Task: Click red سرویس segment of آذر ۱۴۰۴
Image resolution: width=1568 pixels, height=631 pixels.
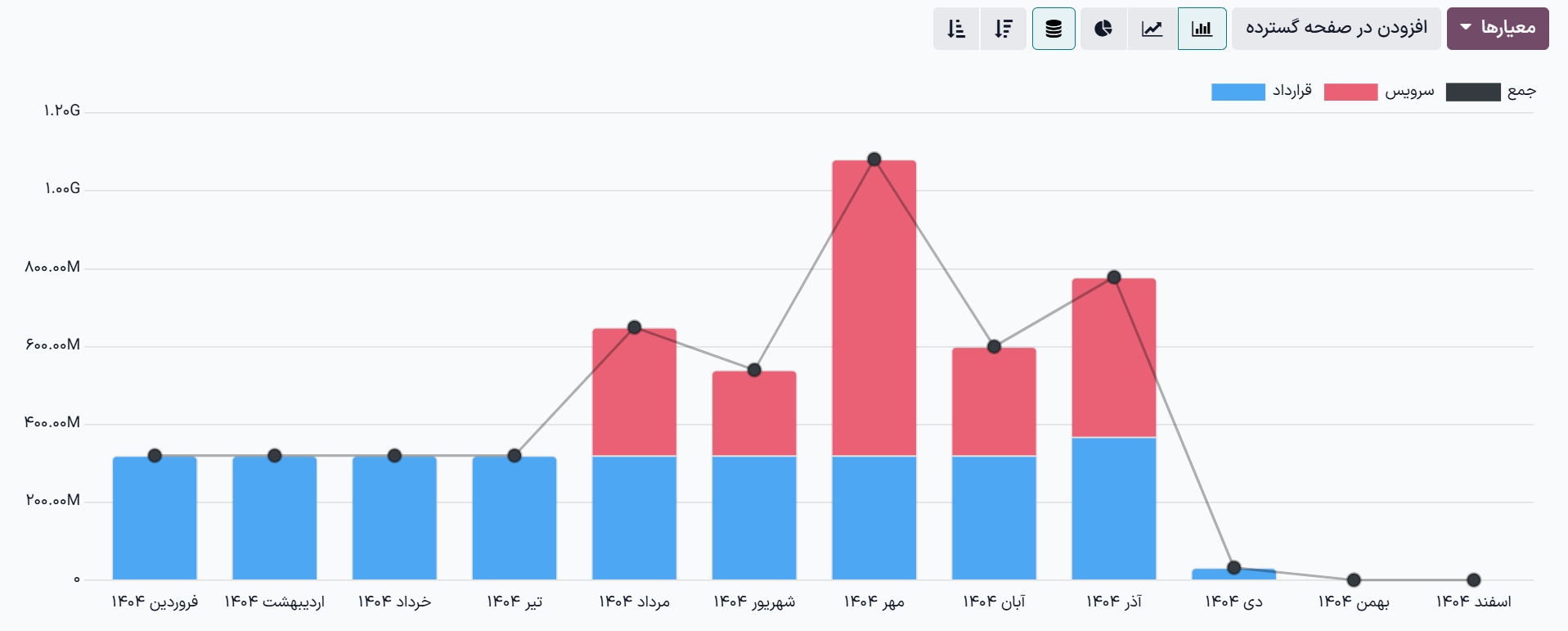Action: (1114, 358)
